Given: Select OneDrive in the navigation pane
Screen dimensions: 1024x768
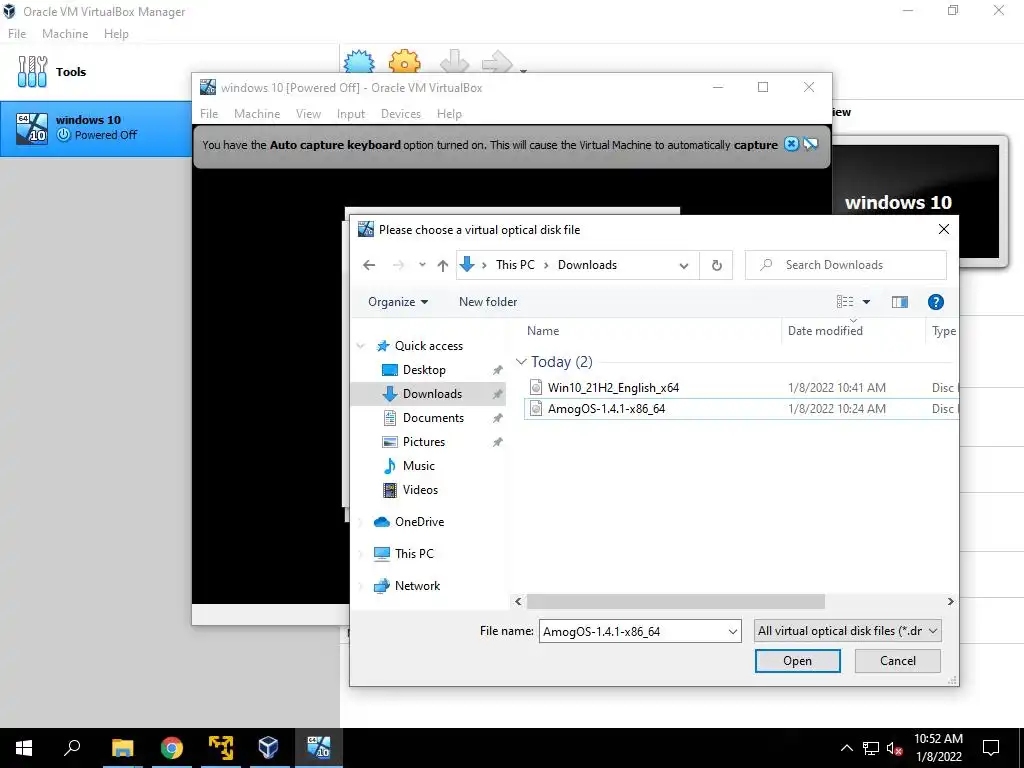Looking at the screenshot, I should click(x=419, y=522).
